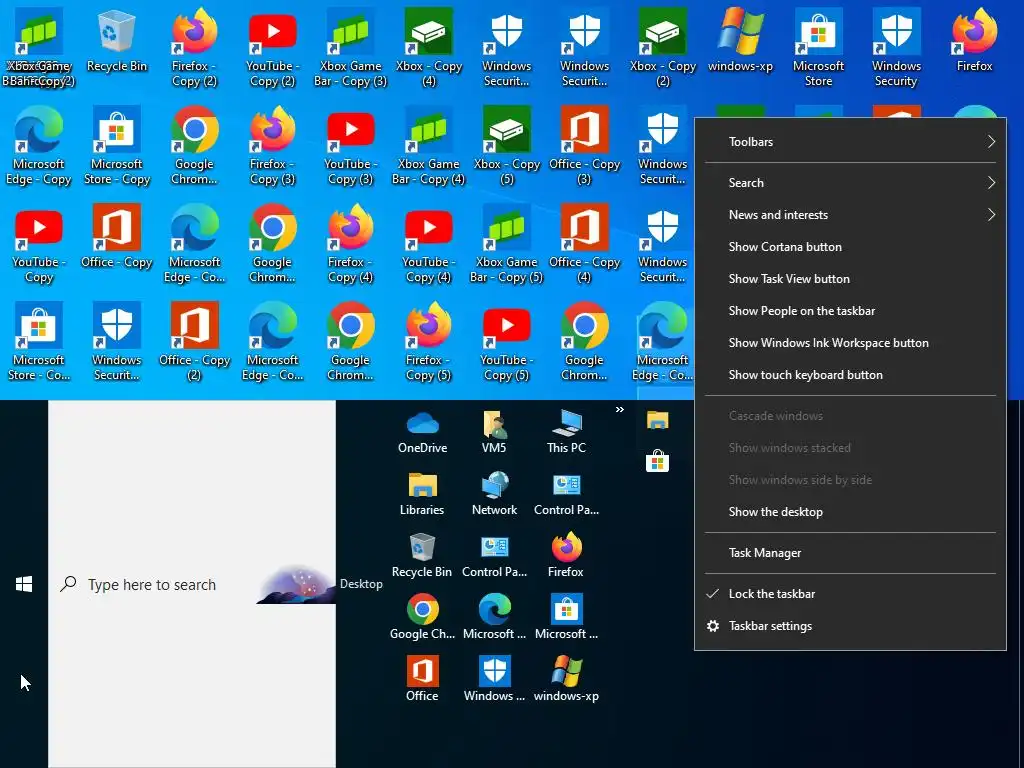Click the Type here to search box

pos(192,584)
